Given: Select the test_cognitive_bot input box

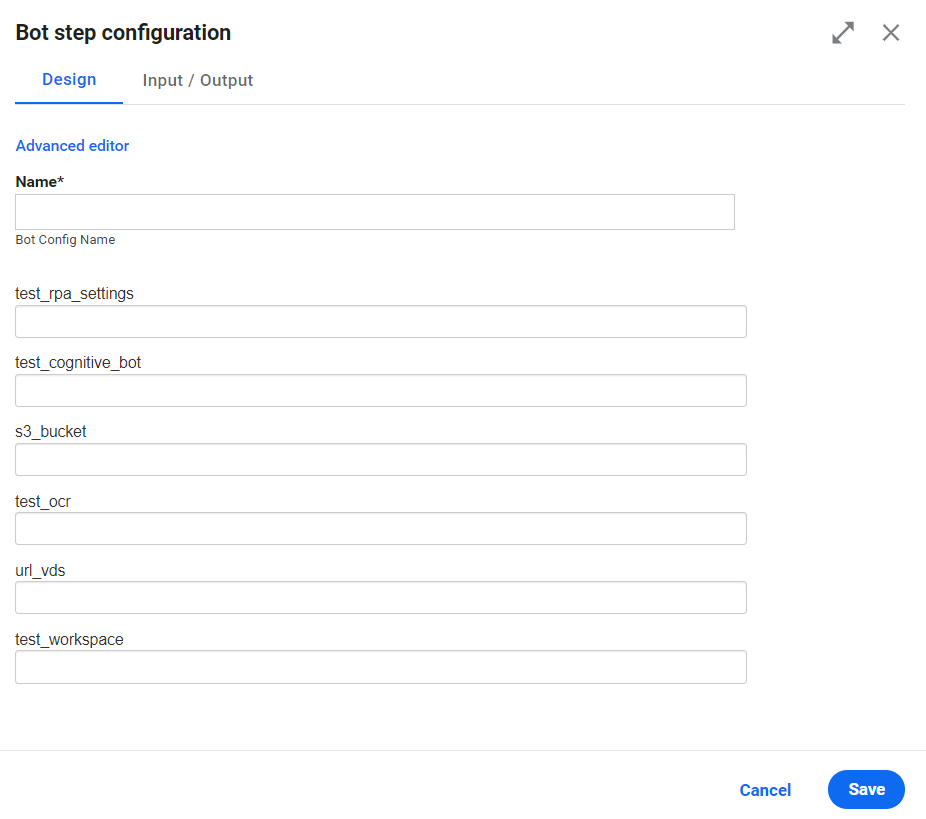Looking at the screenshot, I should (x=381, y=390).
